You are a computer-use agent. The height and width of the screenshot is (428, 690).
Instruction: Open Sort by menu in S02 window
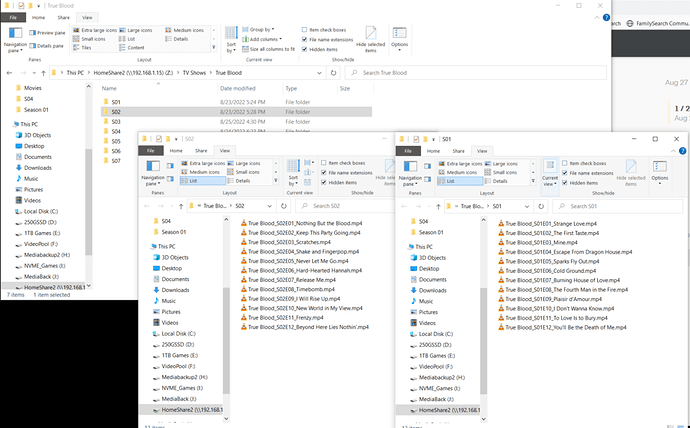pyautogui.click(x=293, y=173)
